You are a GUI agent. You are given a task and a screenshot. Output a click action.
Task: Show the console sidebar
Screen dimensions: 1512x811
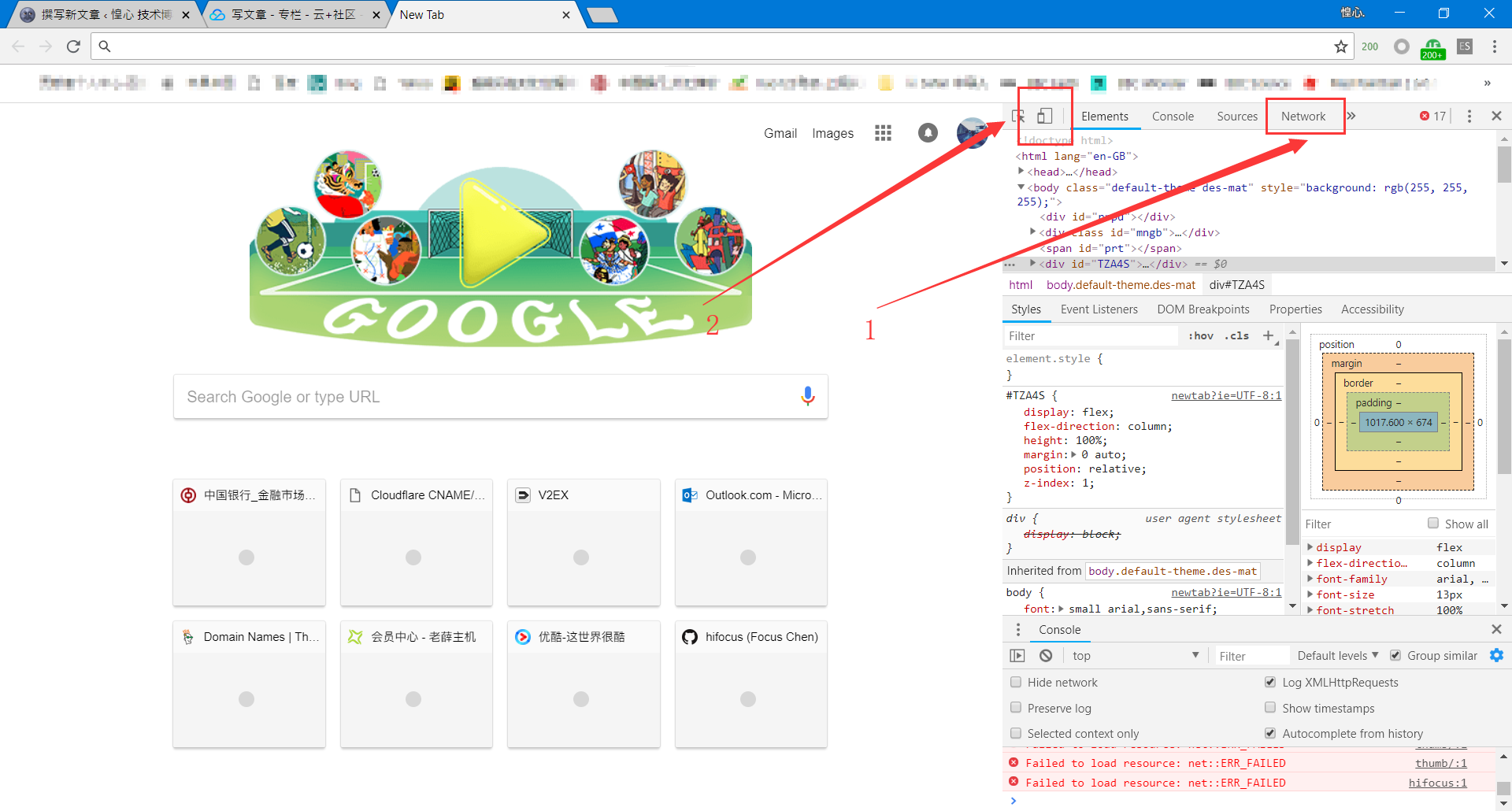pyautogui.click(x=1017, y=655)
